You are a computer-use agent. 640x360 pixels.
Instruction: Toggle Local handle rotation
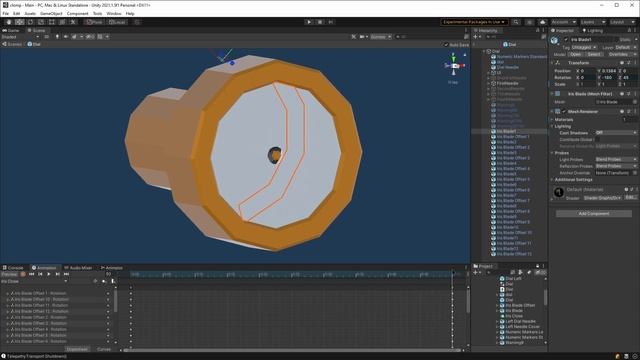(117, 22)
